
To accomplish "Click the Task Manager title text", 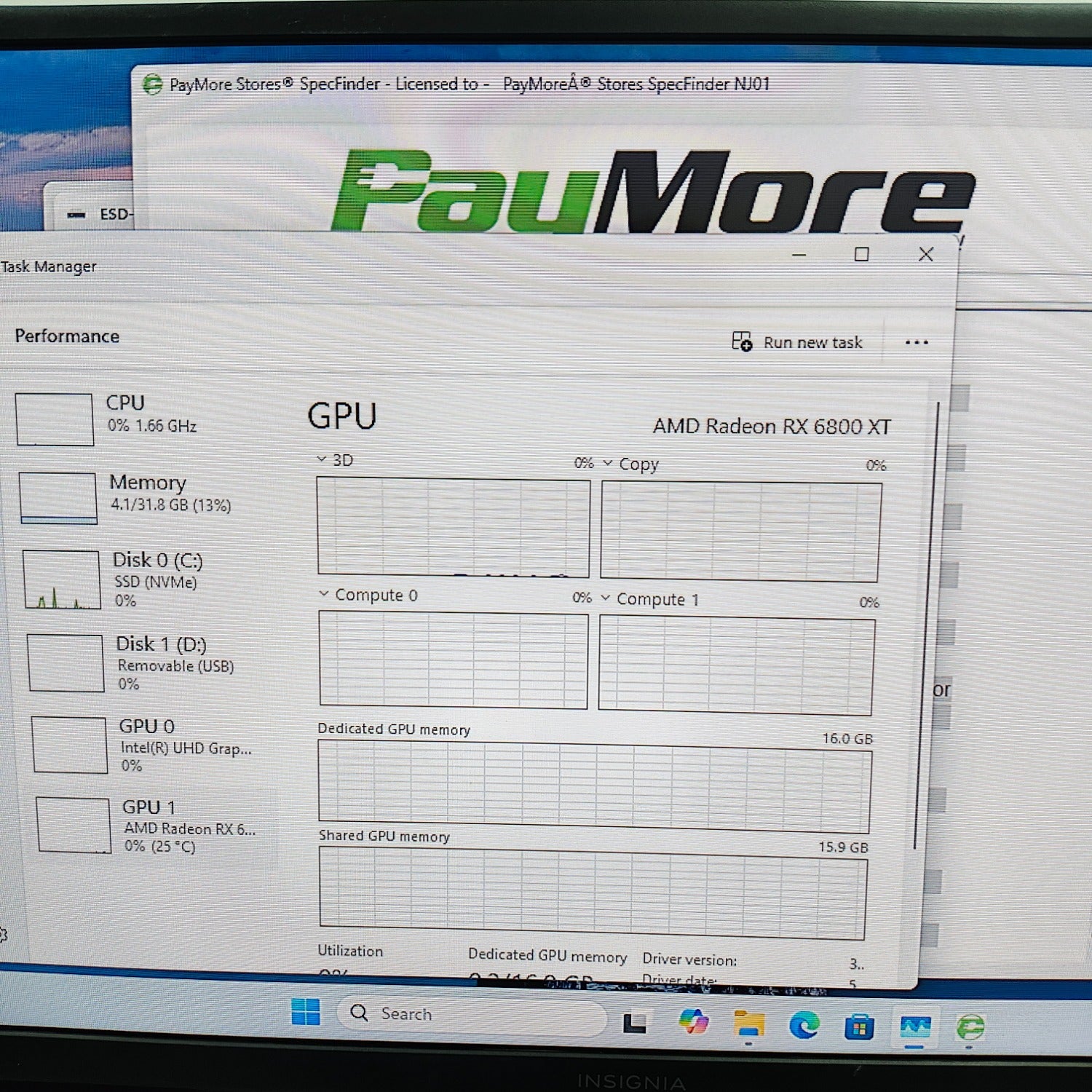I will pos(48,266).
